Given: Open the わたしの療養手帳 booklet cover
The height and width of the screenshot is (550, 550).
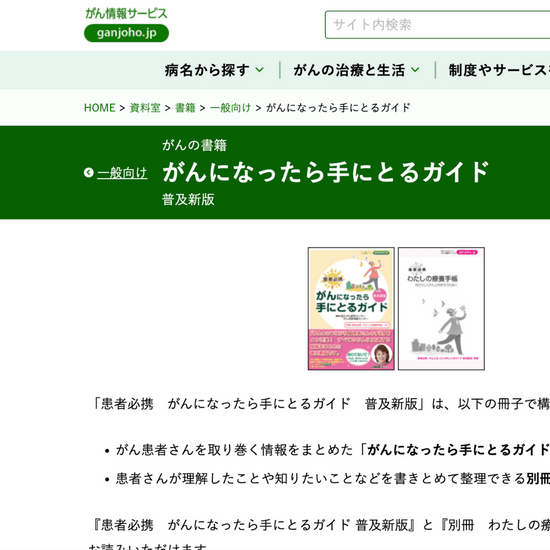Looking at the screenshot, I should [x=441, y=309].
